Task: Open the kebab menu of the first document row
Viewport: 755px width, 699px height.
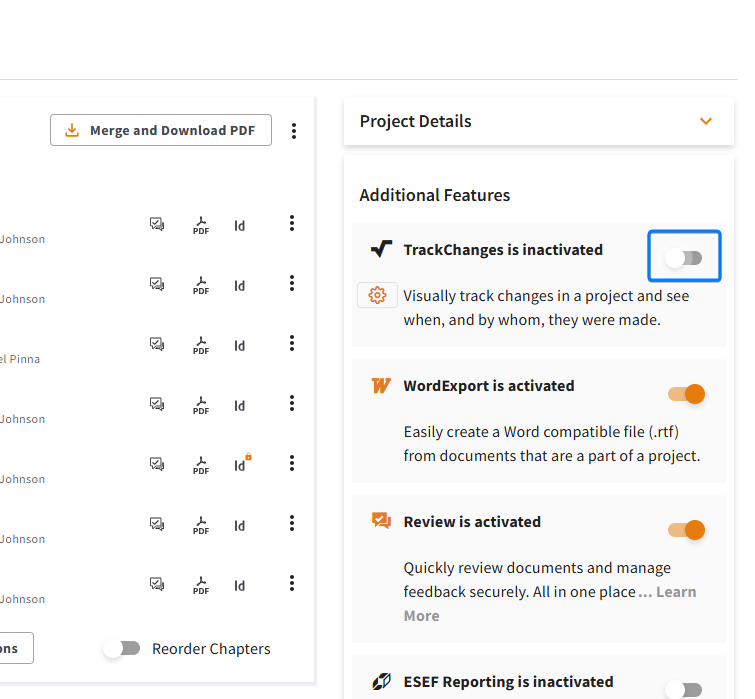Action: [292, 223]
